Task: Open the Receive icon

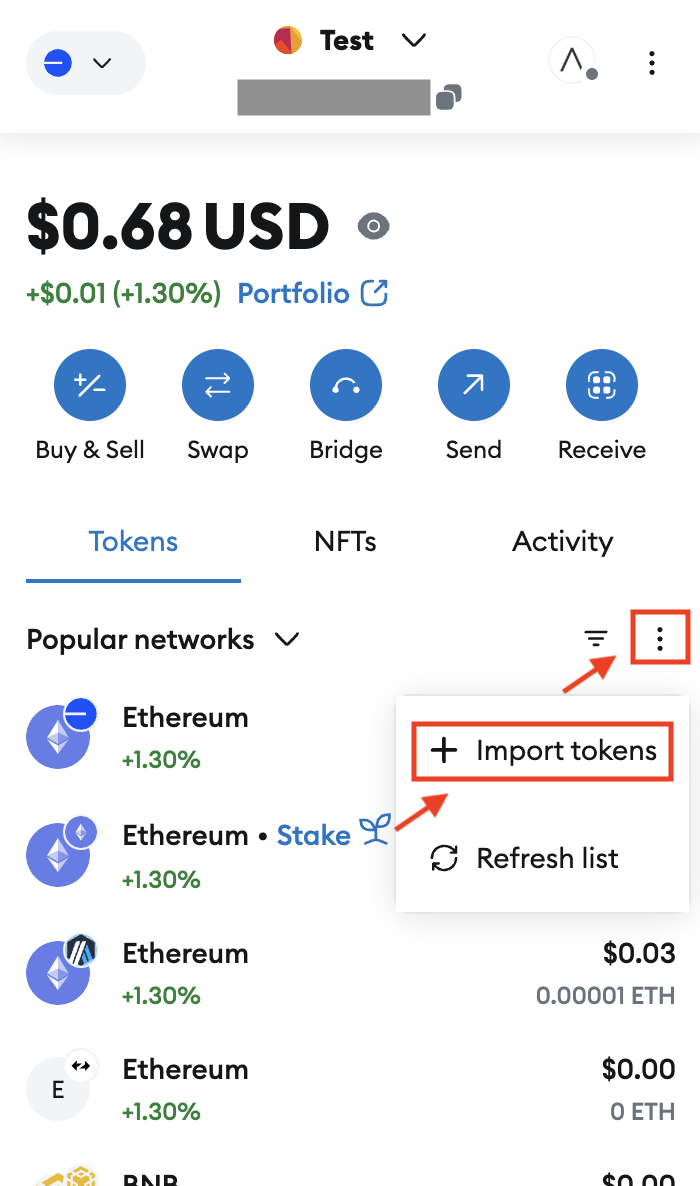Action: tap(602, 384)
